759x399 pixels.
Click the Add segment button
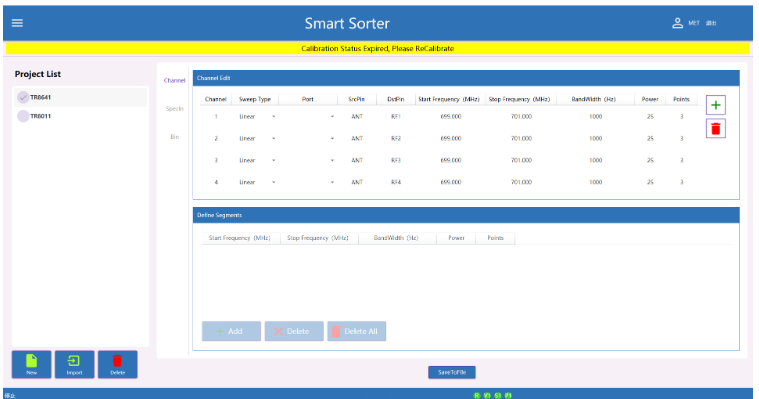(x=231, y=331)
